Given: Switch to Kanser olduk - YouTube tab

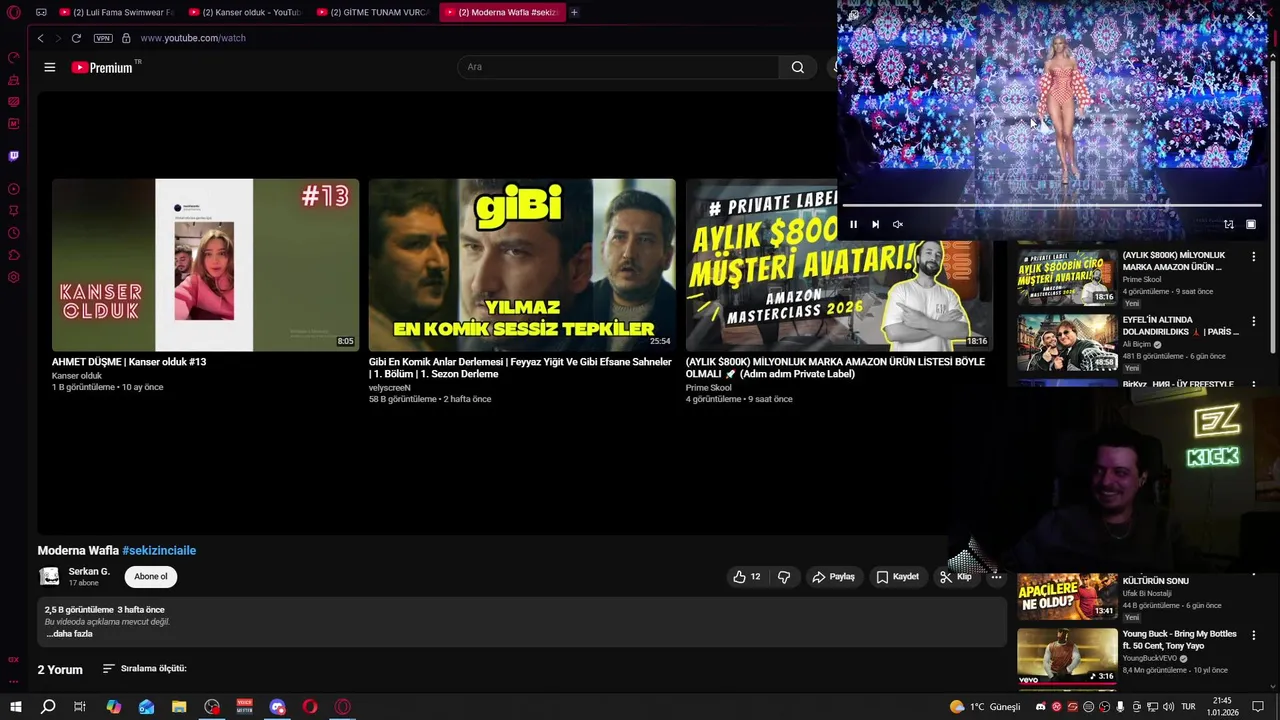Looking at the screenshot, I should 245,12.
